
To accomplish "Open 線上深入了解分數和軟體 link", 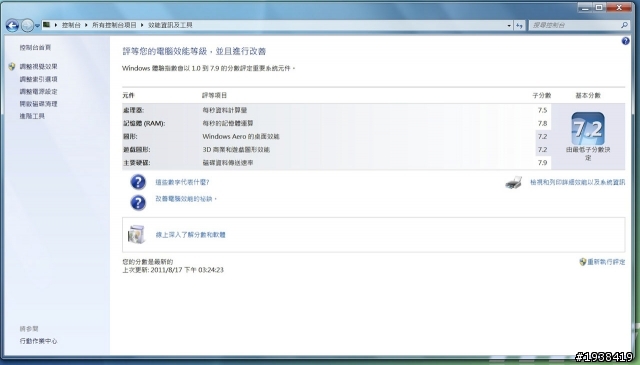I will click(191, 235).
